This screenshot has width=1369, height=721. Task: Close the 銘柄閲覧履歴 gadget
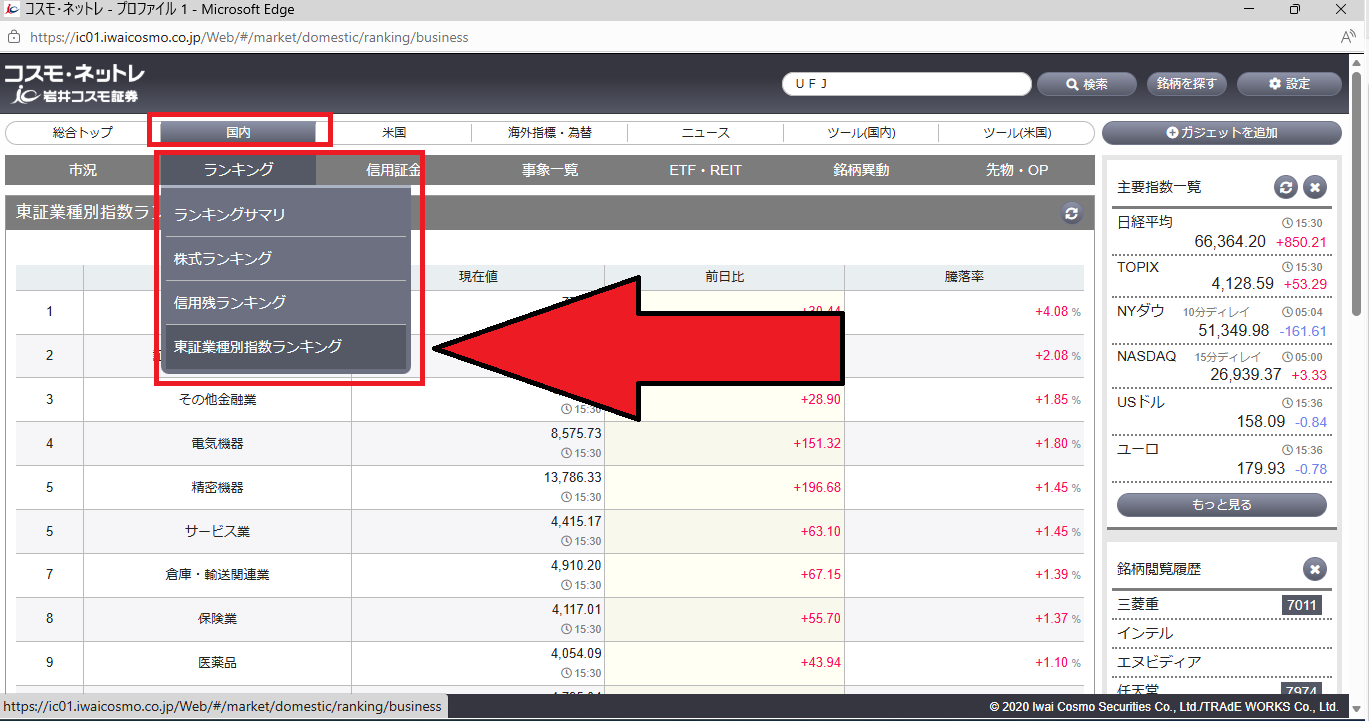pos(1315,569)
